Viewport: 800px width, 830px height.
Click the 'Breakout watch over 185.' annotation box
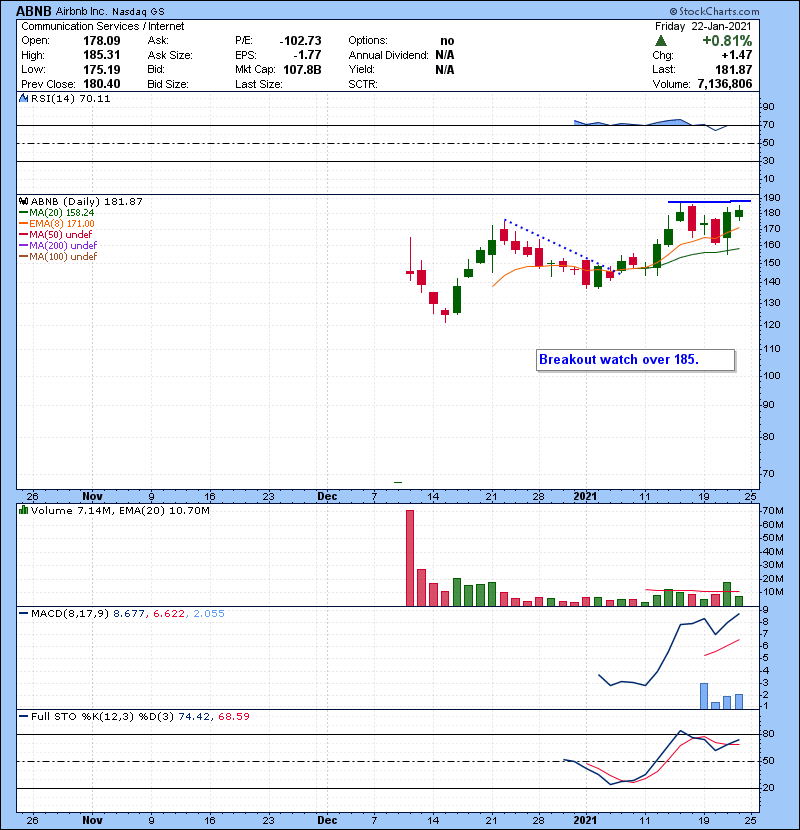pyautogui.click(x=635, y=360)
